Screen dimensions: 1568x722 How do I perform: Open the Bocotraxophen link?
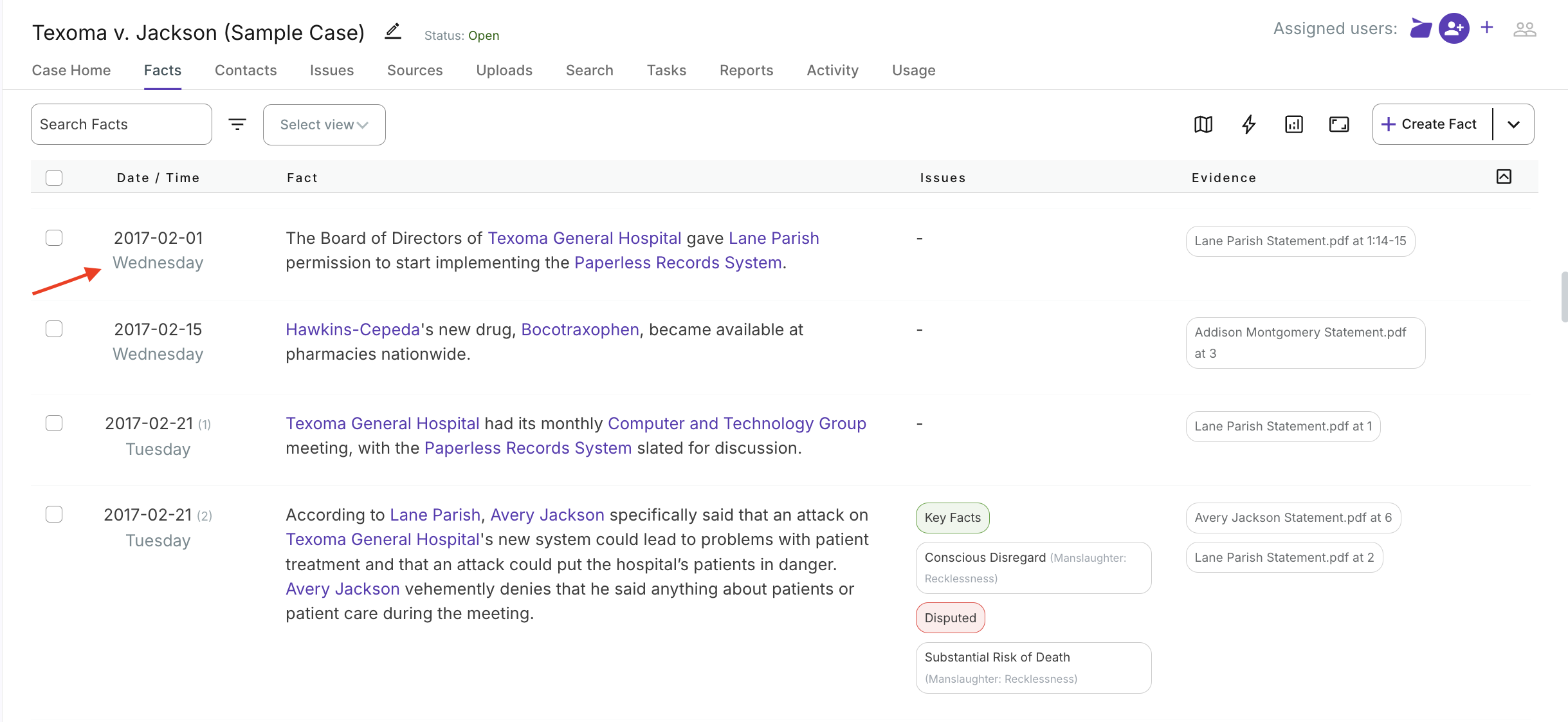click(x=580, y=329)
